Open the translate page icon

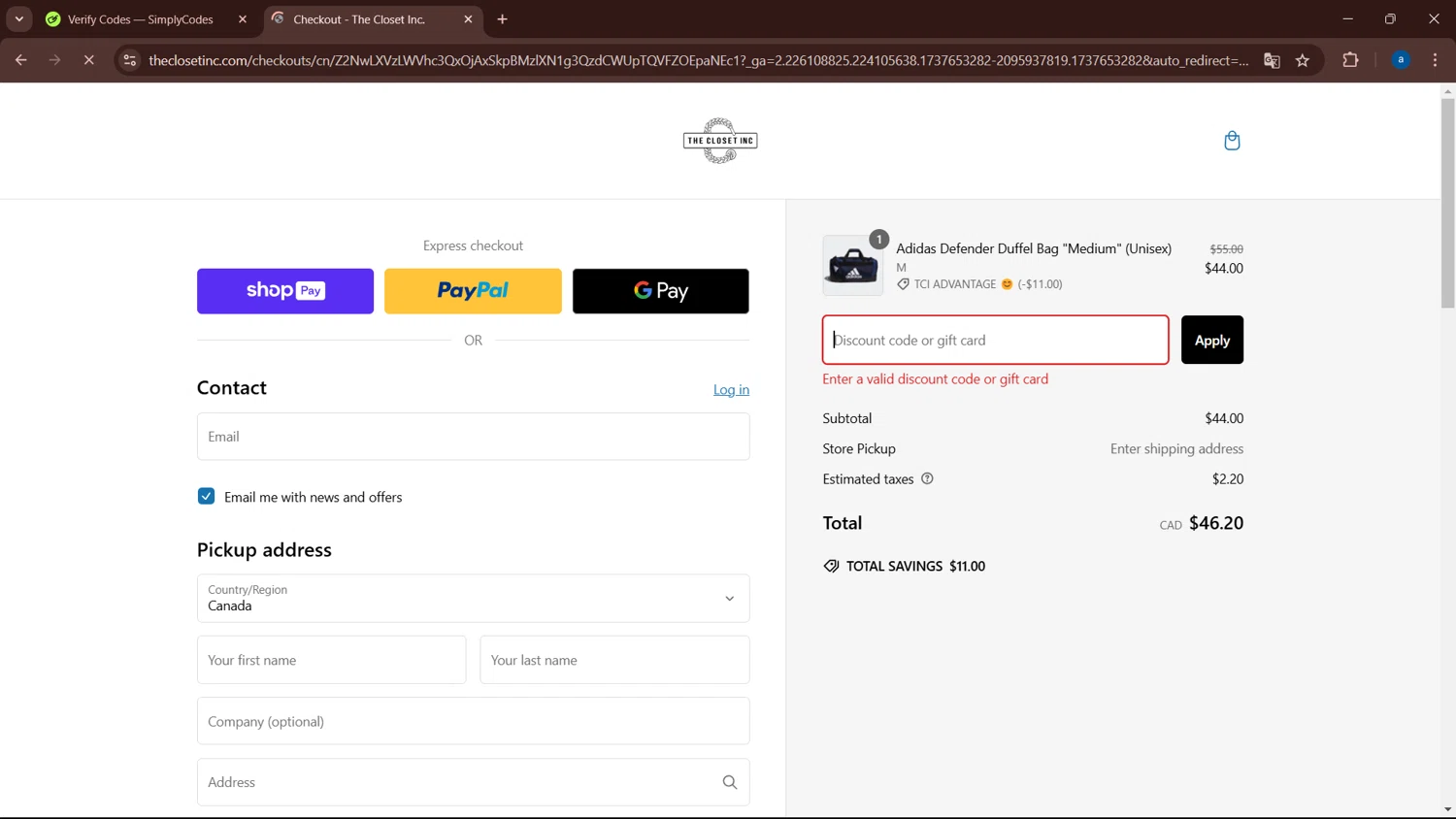coord(1272,60)
